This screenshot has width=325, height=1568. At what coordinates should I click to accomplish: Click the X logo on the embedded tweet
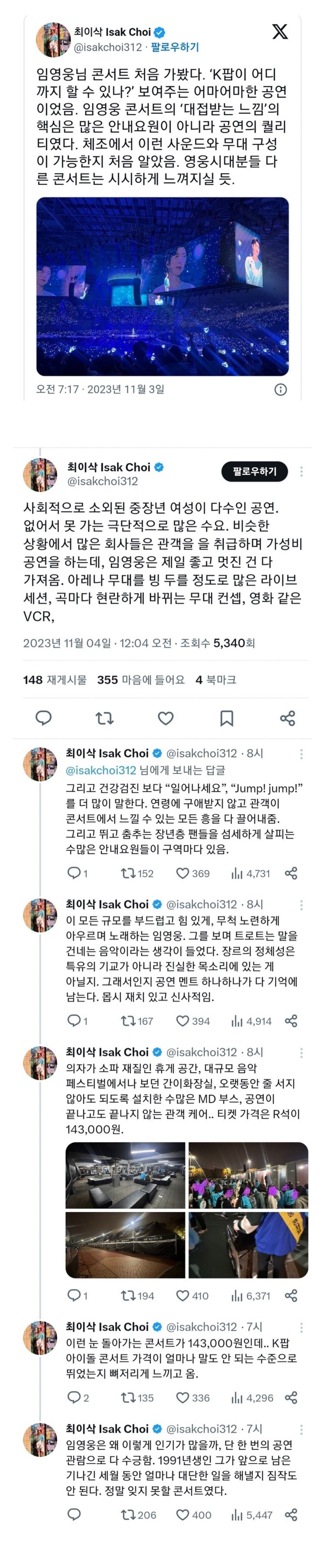tap(280, 32)
